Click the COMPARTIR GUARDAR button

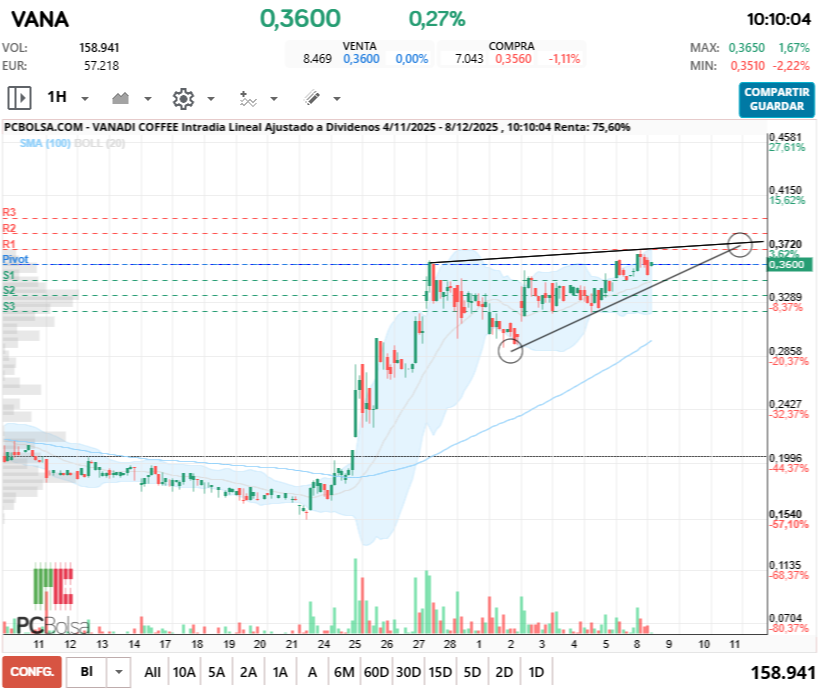[777, 100]
